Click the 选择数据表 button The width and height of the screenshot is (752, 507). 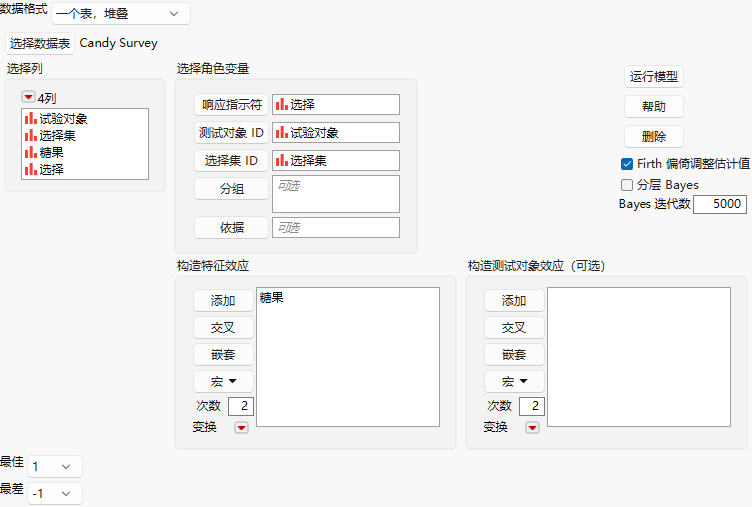pos(40,44)
